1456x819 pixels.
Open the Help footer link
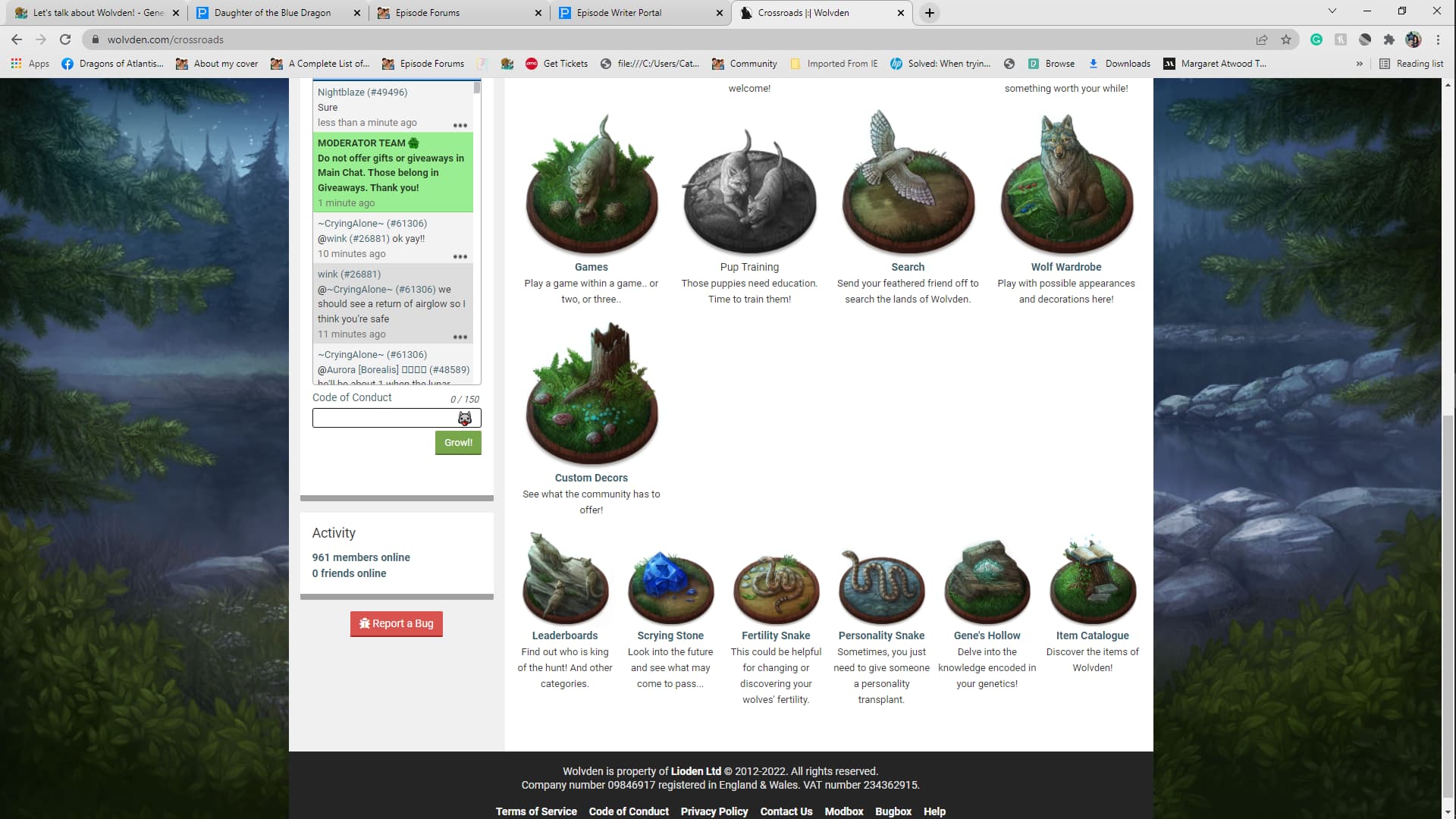[x=934, y=811]
